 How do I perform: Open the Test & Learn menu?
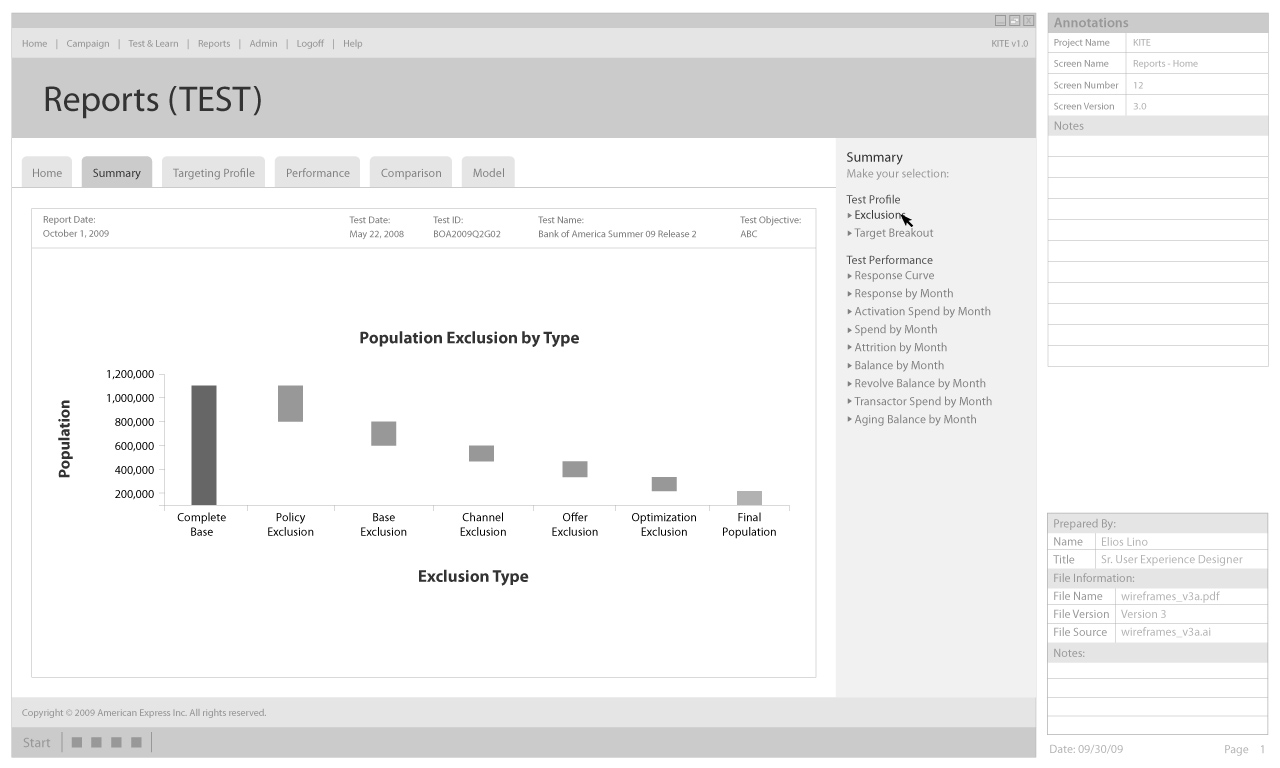(x=153, y=44)
